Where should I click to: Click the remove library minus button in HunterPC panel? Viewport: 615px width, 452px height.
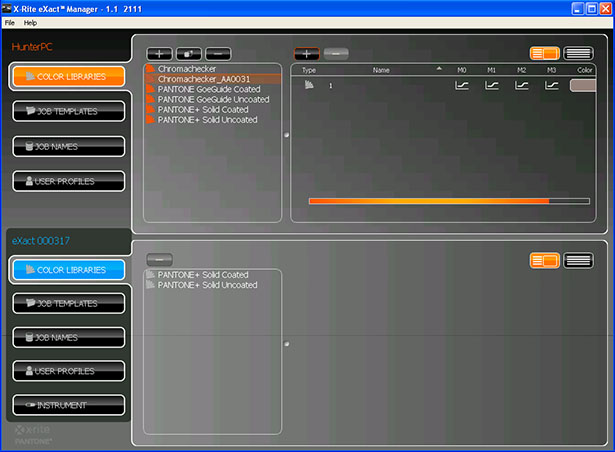218,54
